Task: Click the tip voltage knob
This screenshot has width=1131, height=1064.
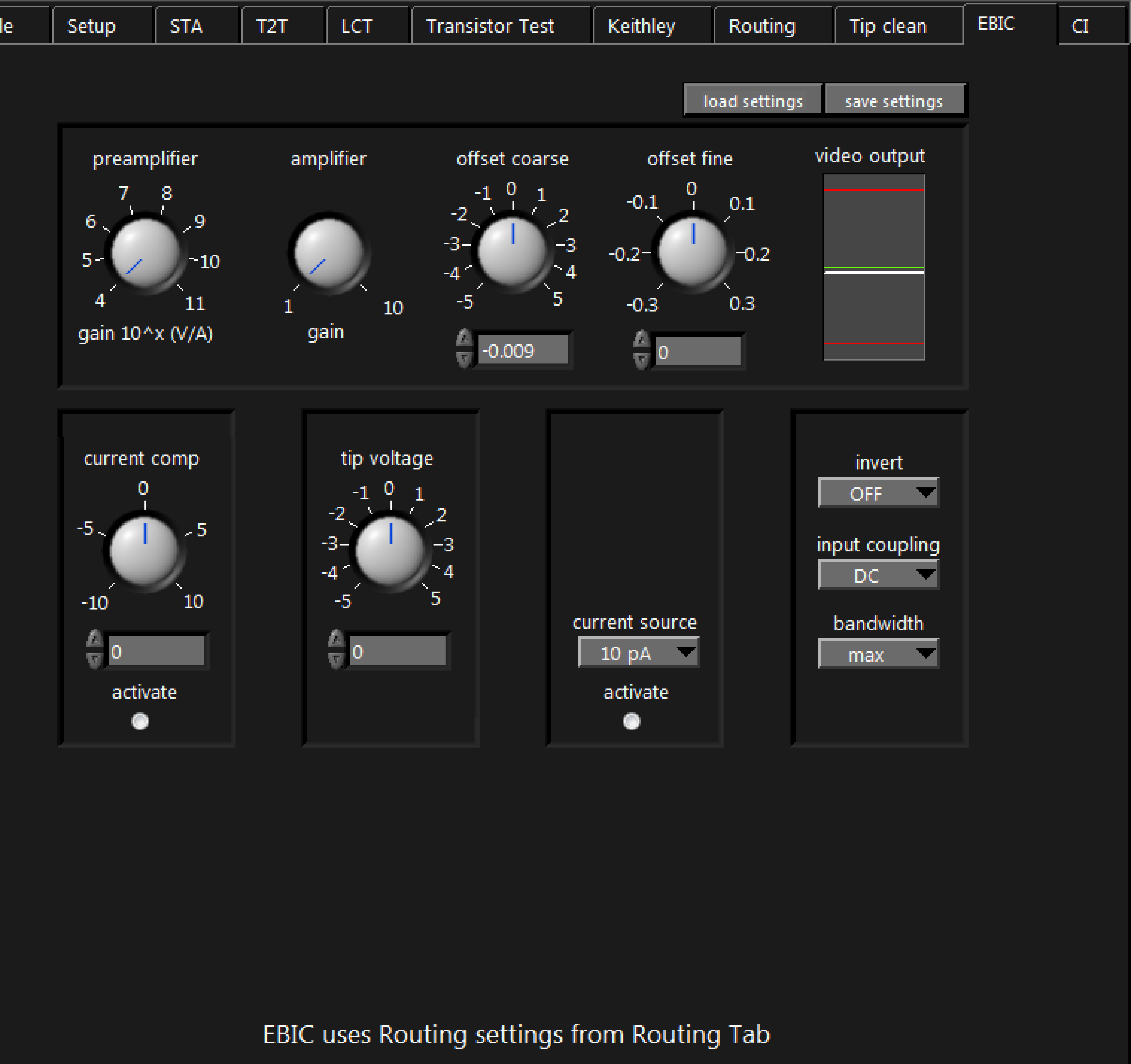Action: point(390,550)
